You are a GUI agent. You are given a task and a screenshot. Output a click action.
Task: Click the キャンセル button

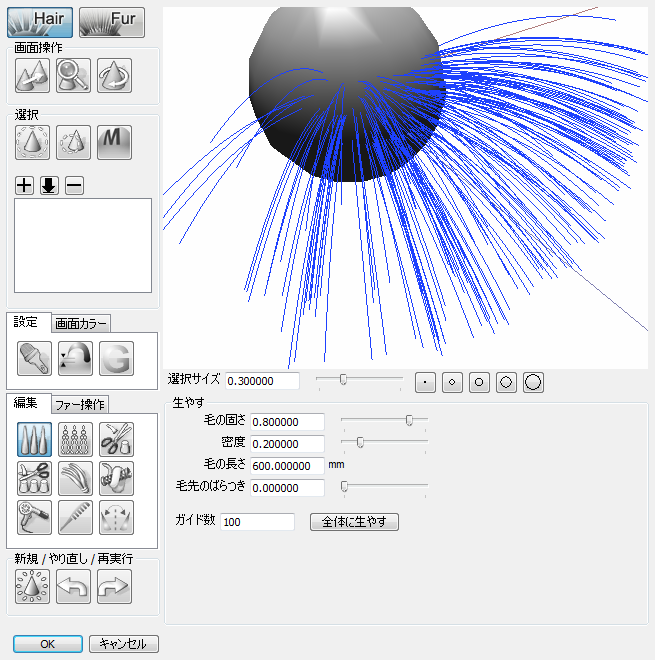[124, 644]
